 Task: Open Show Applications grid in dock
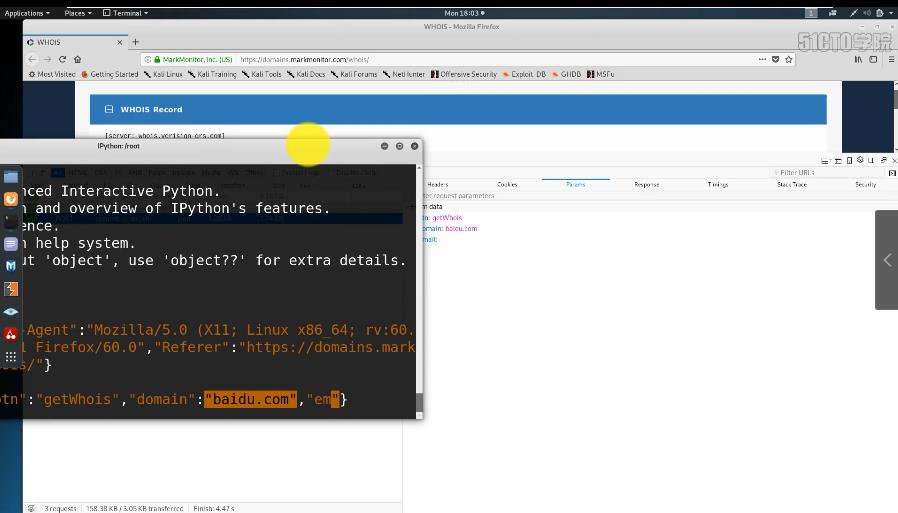pos(11,356)
